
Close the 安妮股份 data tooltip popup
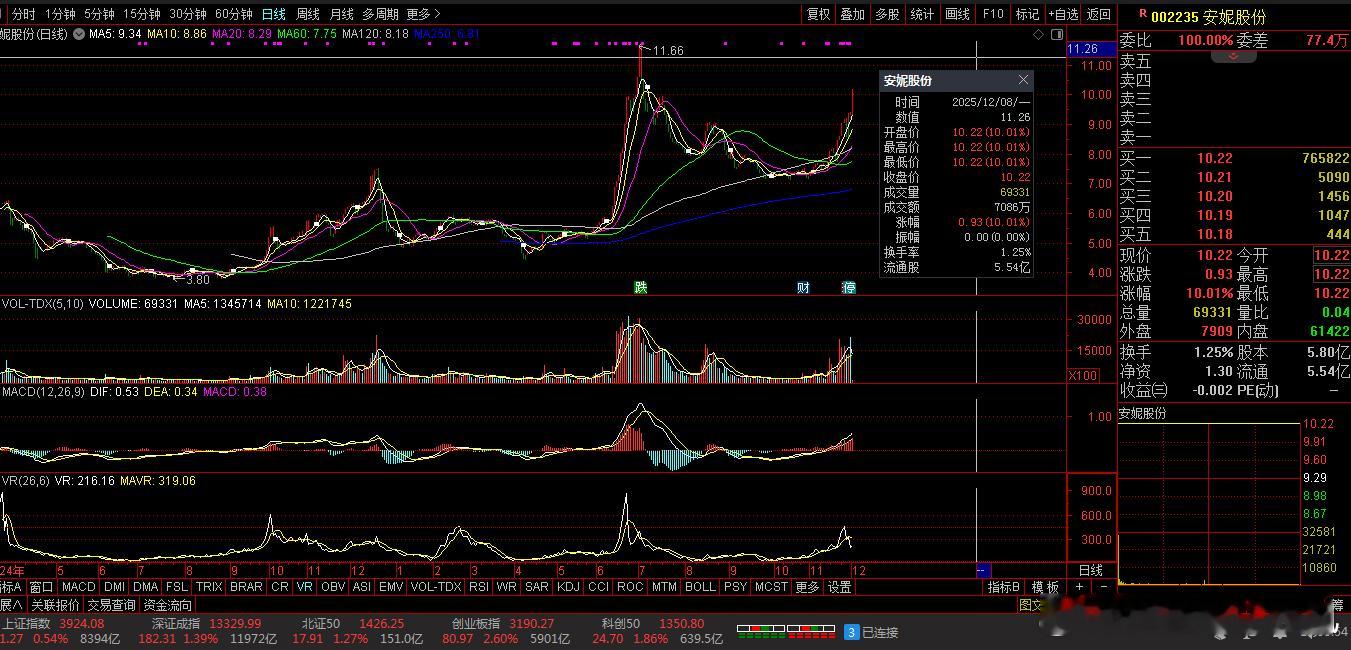pos(1023,80)
